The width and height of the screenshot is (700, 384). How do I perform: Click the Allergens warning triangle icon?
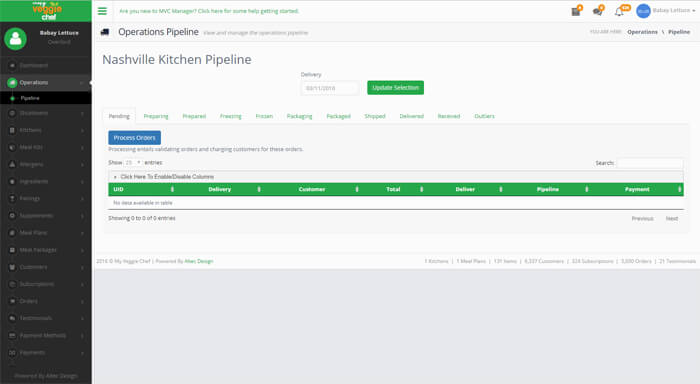(x=12, y=164)
